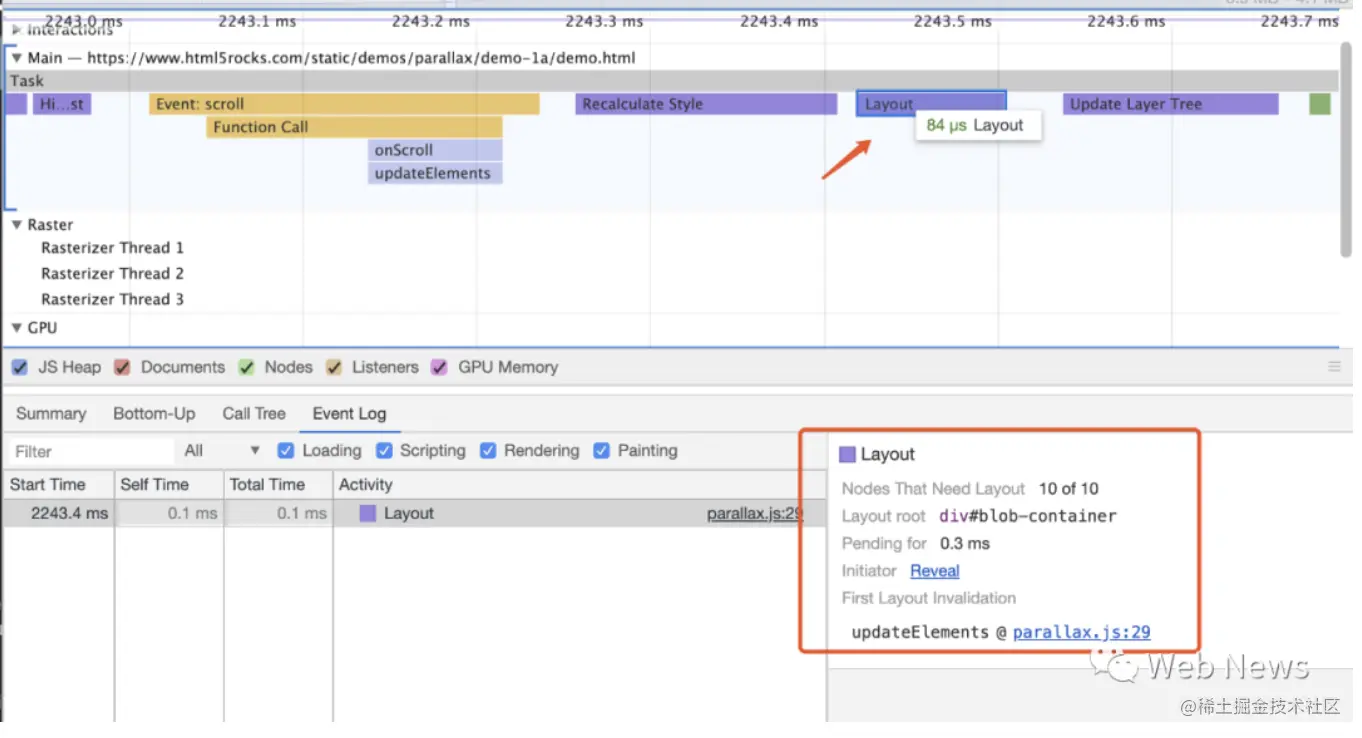
Task: Open parallax.js:29 link in details pane
Action: tap(1081, 632)
